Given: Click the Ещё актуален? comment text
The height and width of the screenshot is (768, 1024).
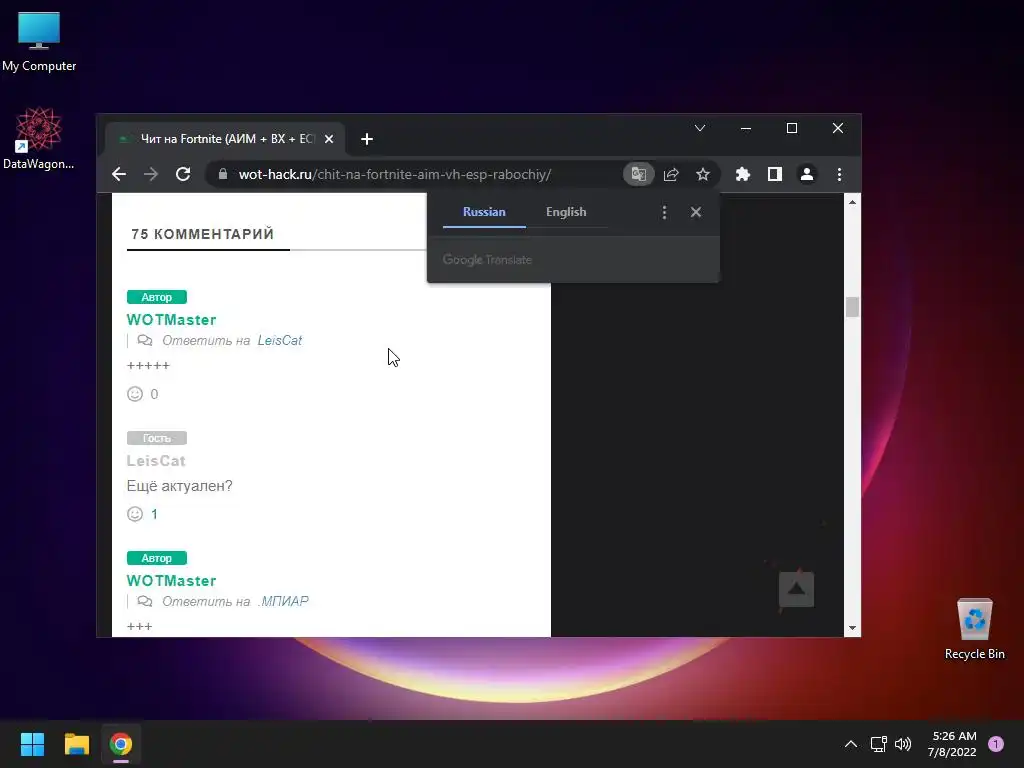Looking at the screenshot, I should click(x=180, y=486).
